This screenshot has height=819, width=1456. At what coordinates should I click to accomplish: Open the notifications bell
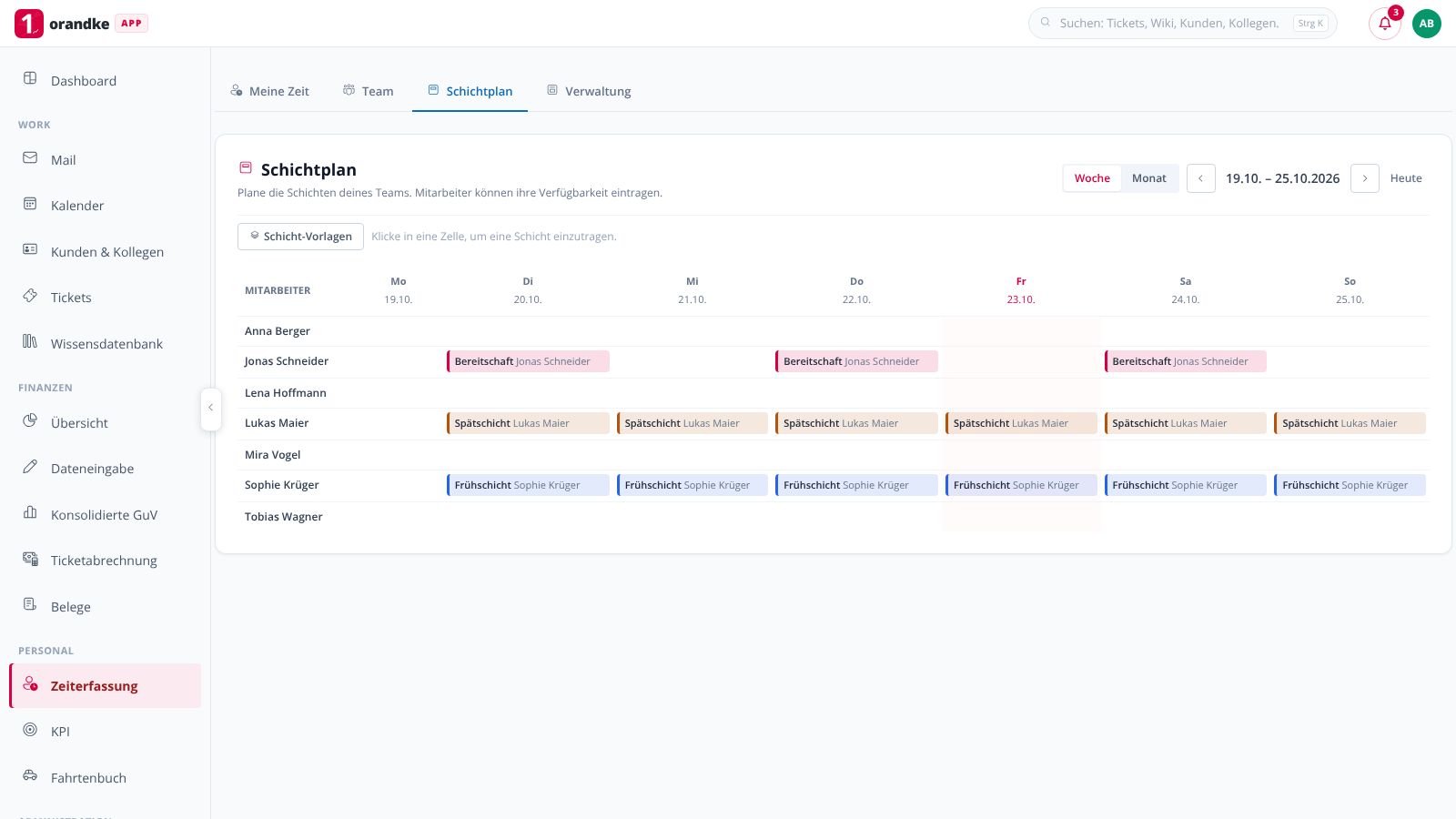tap(1385, 24)
